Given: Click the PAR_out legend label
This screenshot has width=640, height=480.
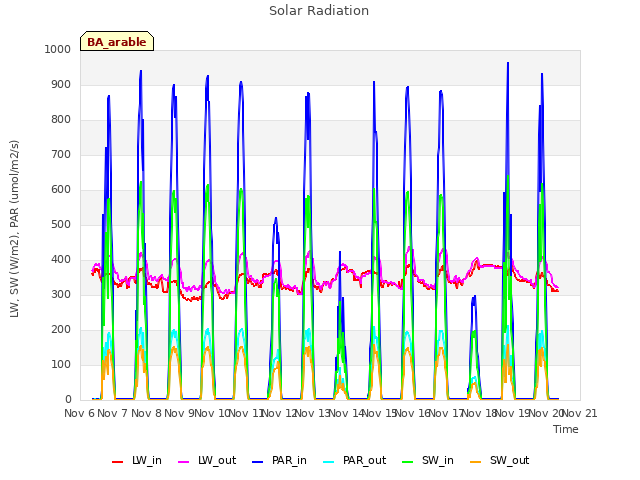Looking at the screenshot, I should (364, 461).
